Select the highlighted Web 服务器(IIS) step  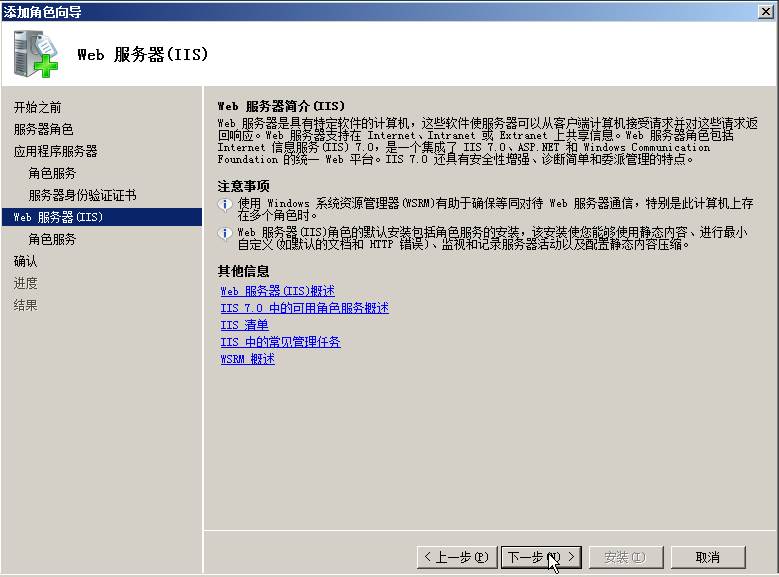click(102, 217)
